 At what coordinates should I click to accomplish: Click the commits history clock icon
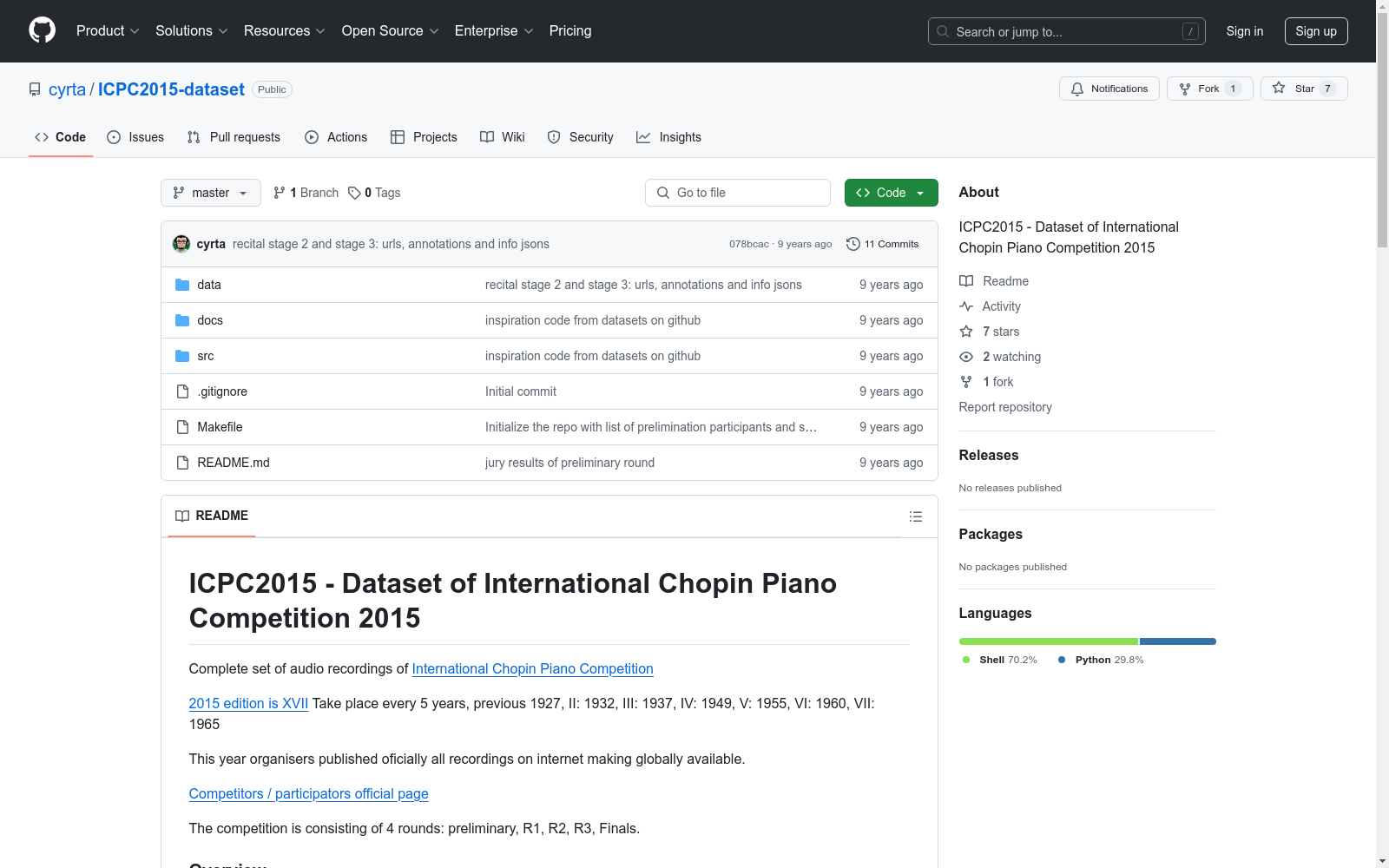853,244
